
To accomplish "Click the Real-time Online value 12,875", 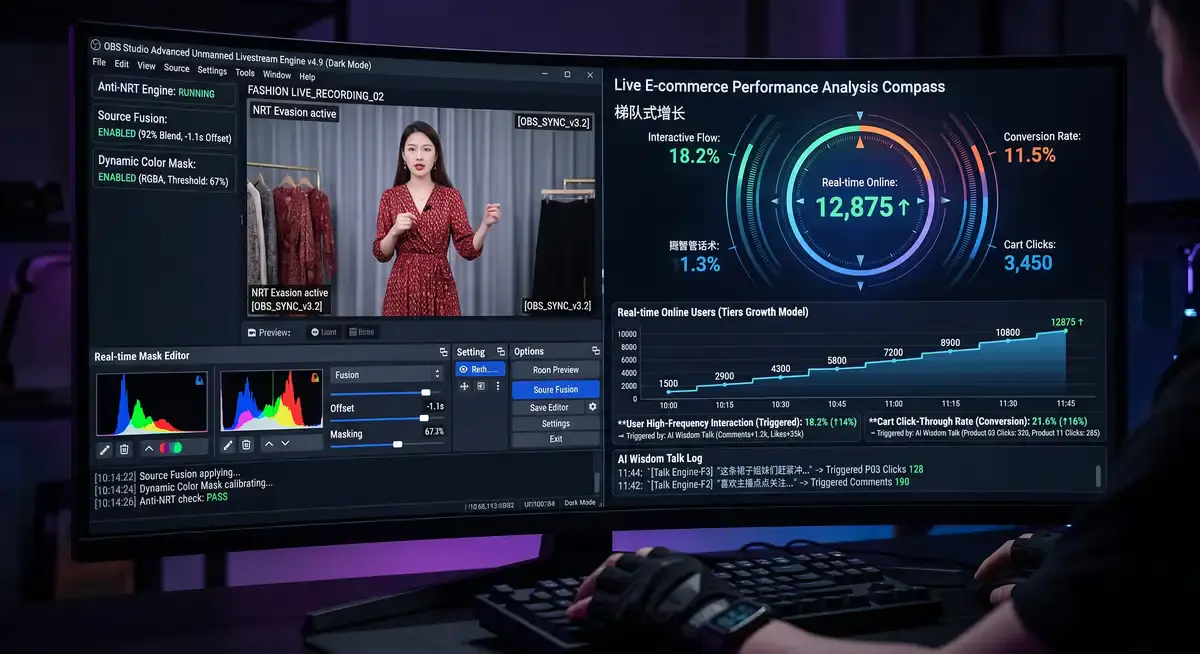I will pyautogui.click(x=855, y=207).
